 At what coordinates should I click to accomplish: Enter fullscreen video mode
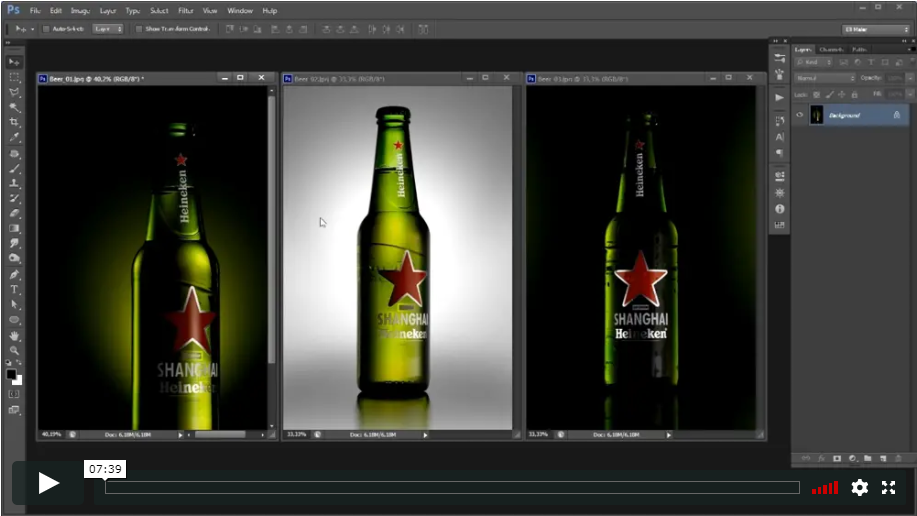[x=888, y=487]
